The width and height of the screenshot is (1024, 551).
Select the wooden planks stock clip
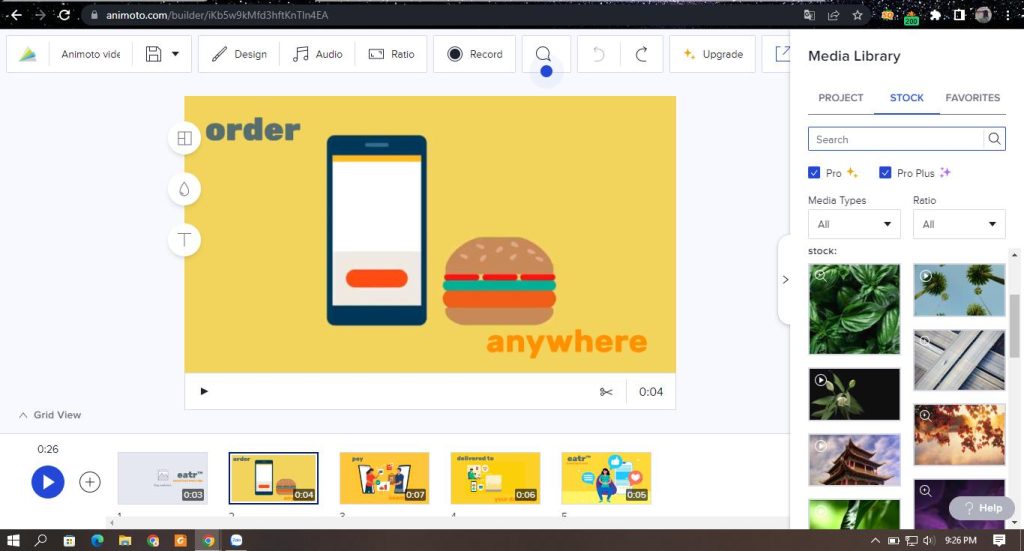coord(959,360)
